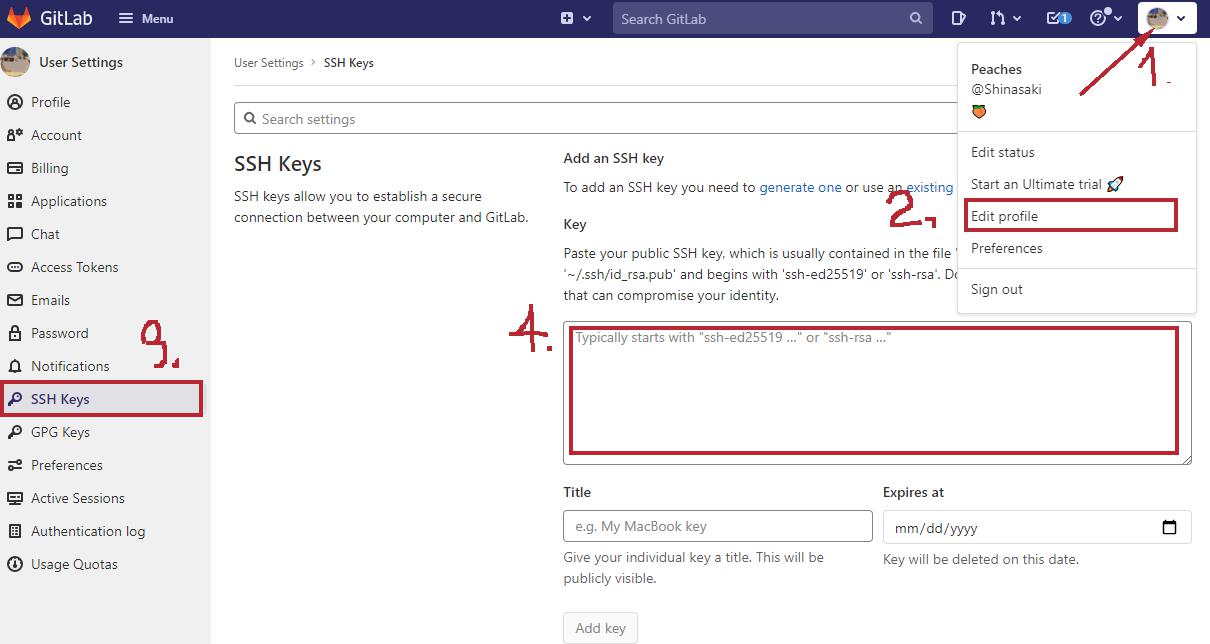
Task: Click the Active Sessions monitor icon
Action: click(14, 498)
